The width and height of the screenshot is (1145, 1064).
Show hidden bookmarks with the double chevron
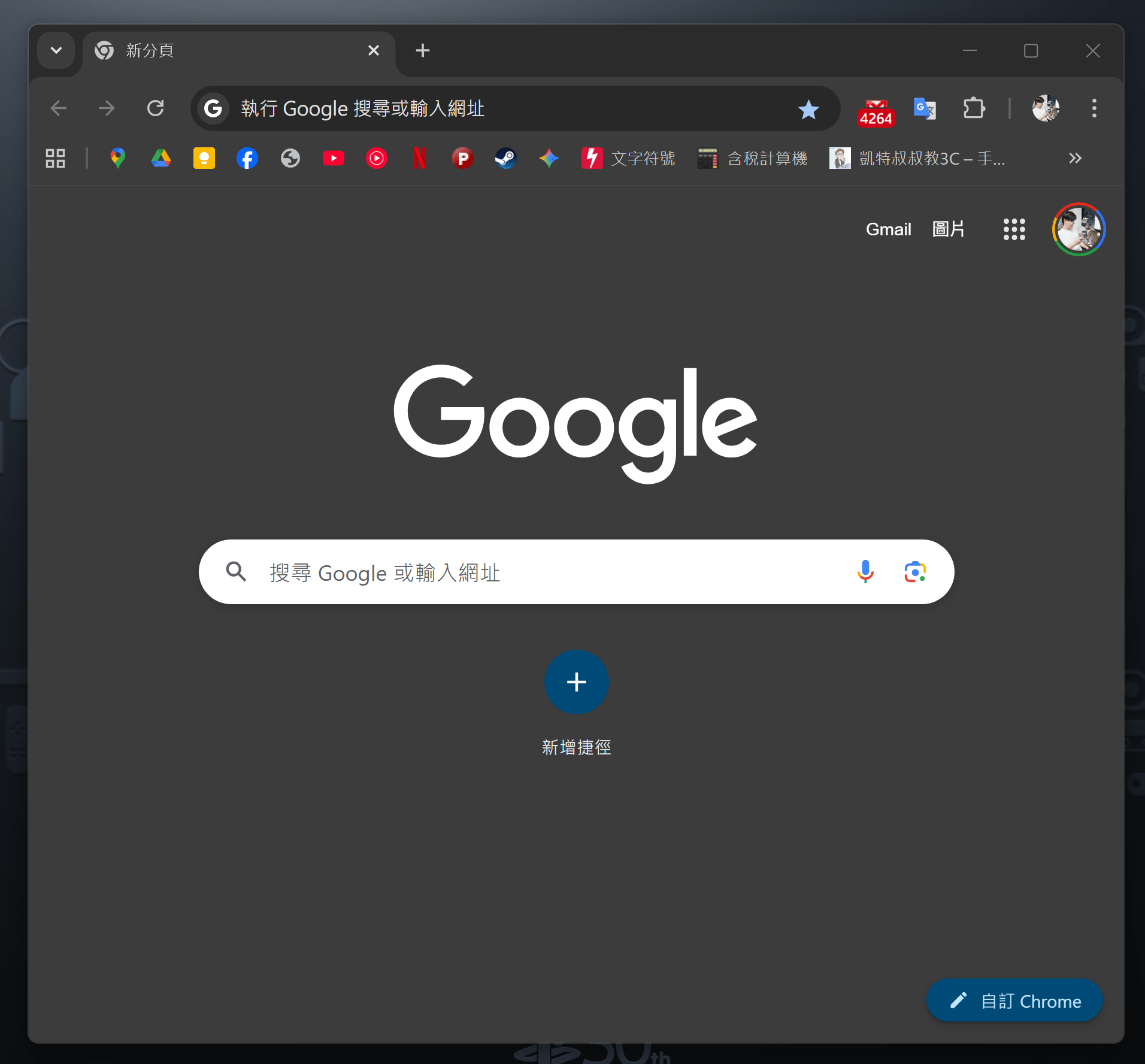1075,159
